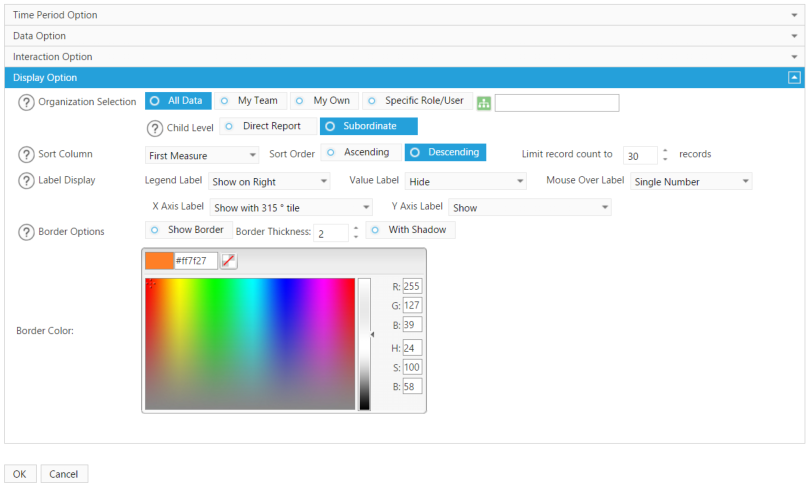Collapse Display Option with the up-arrow icon
Viewport: 810px width, 490px height.
click(x=794, y=77)
